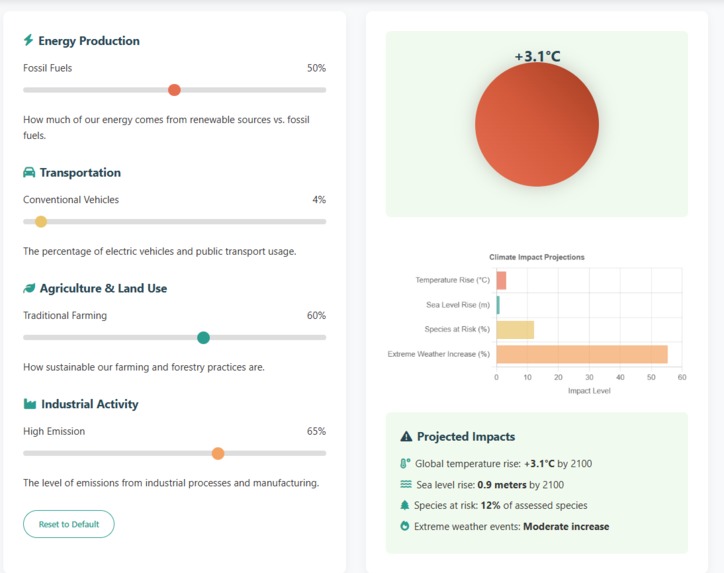Click the Species at risk 12% line

tap(501, 506)
